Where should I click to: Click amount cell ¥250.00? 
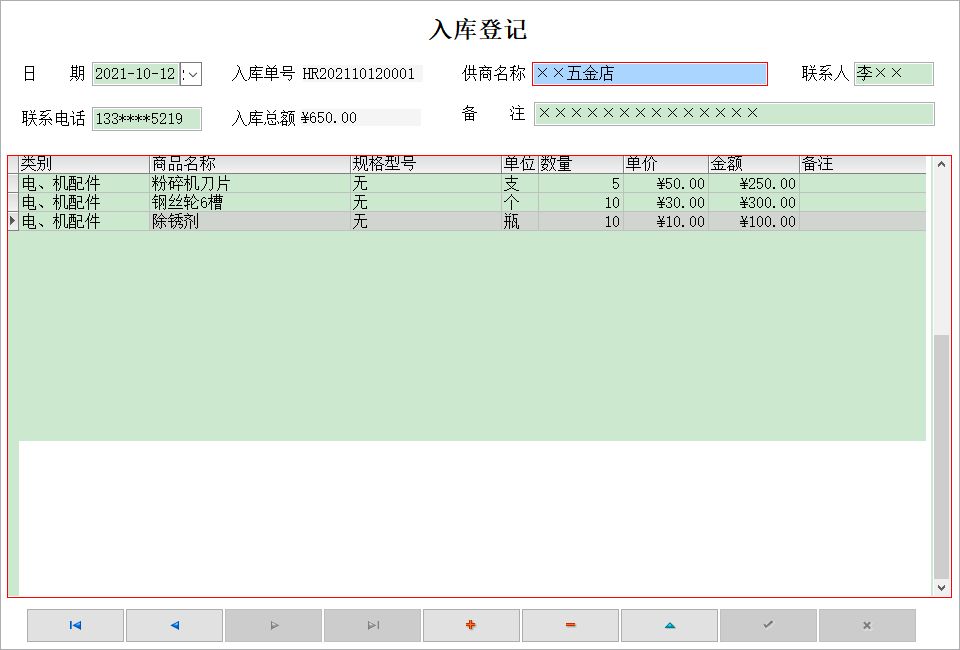(x=754, y=184)
